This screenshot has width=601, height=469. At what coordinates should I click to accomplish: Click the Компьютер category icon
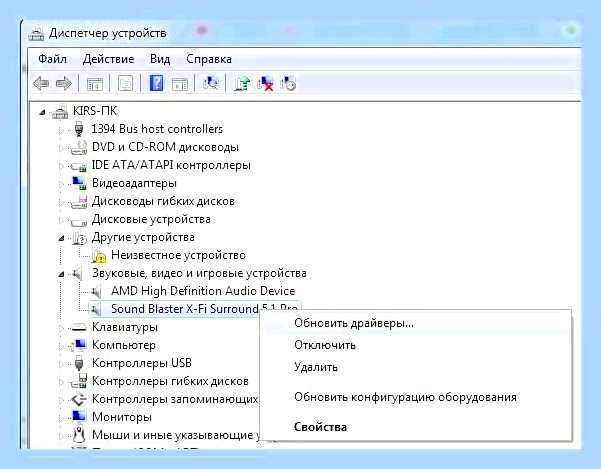click(79, 345)
